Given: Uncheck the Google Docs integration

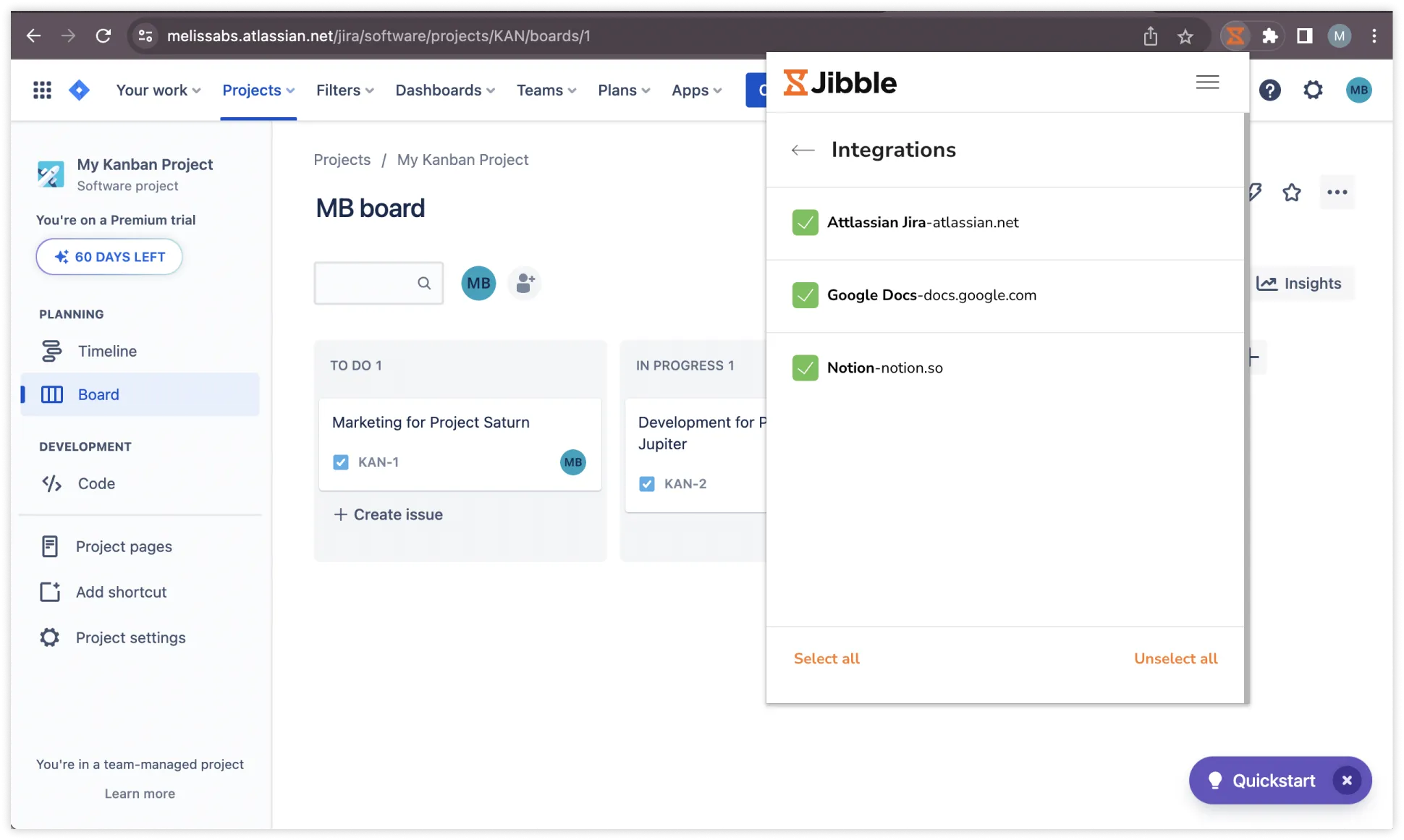Looking at the screenshot, I should [x=805, y=295].
